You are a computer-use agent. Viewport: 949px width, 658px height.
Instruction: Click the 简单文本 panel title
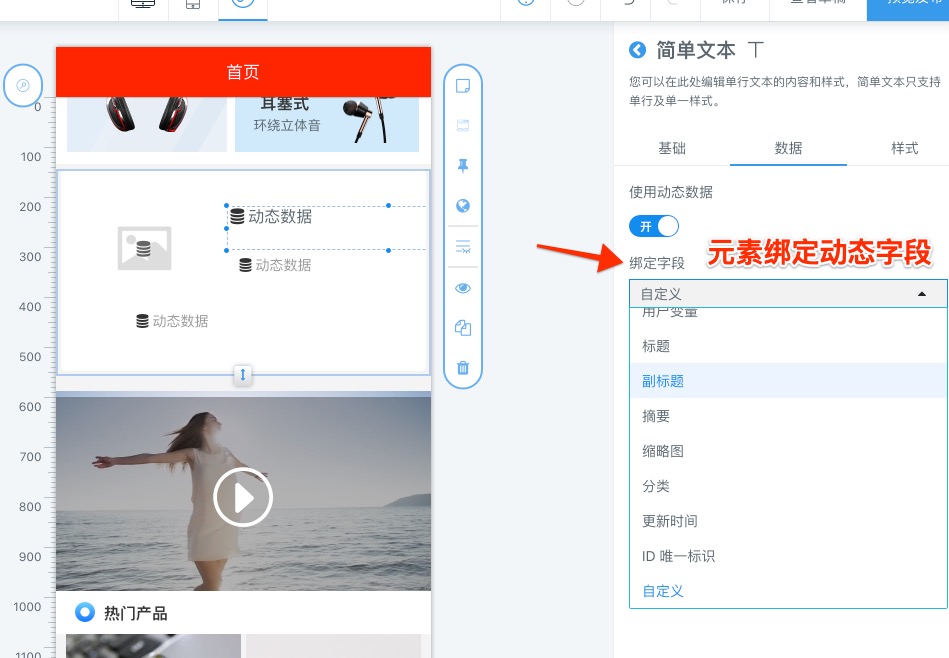coord(696,50)
